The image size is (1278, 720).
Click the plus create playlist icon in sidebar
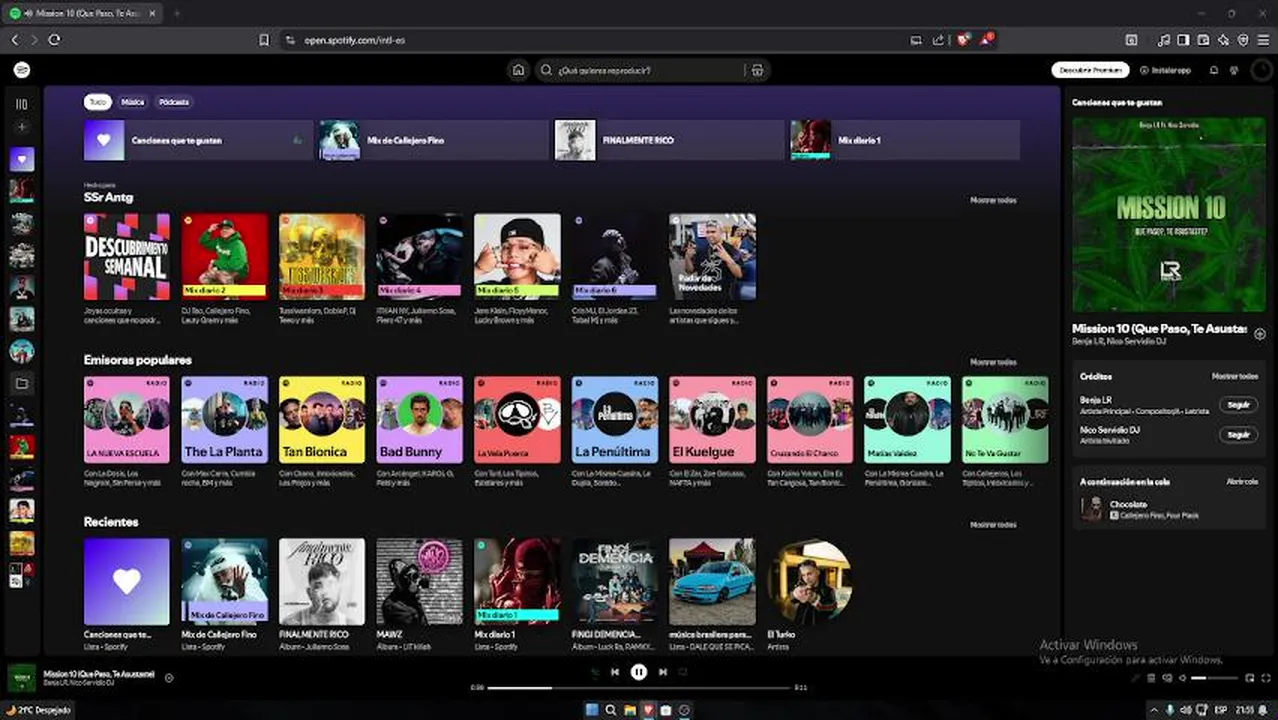(x=22, y=128)
